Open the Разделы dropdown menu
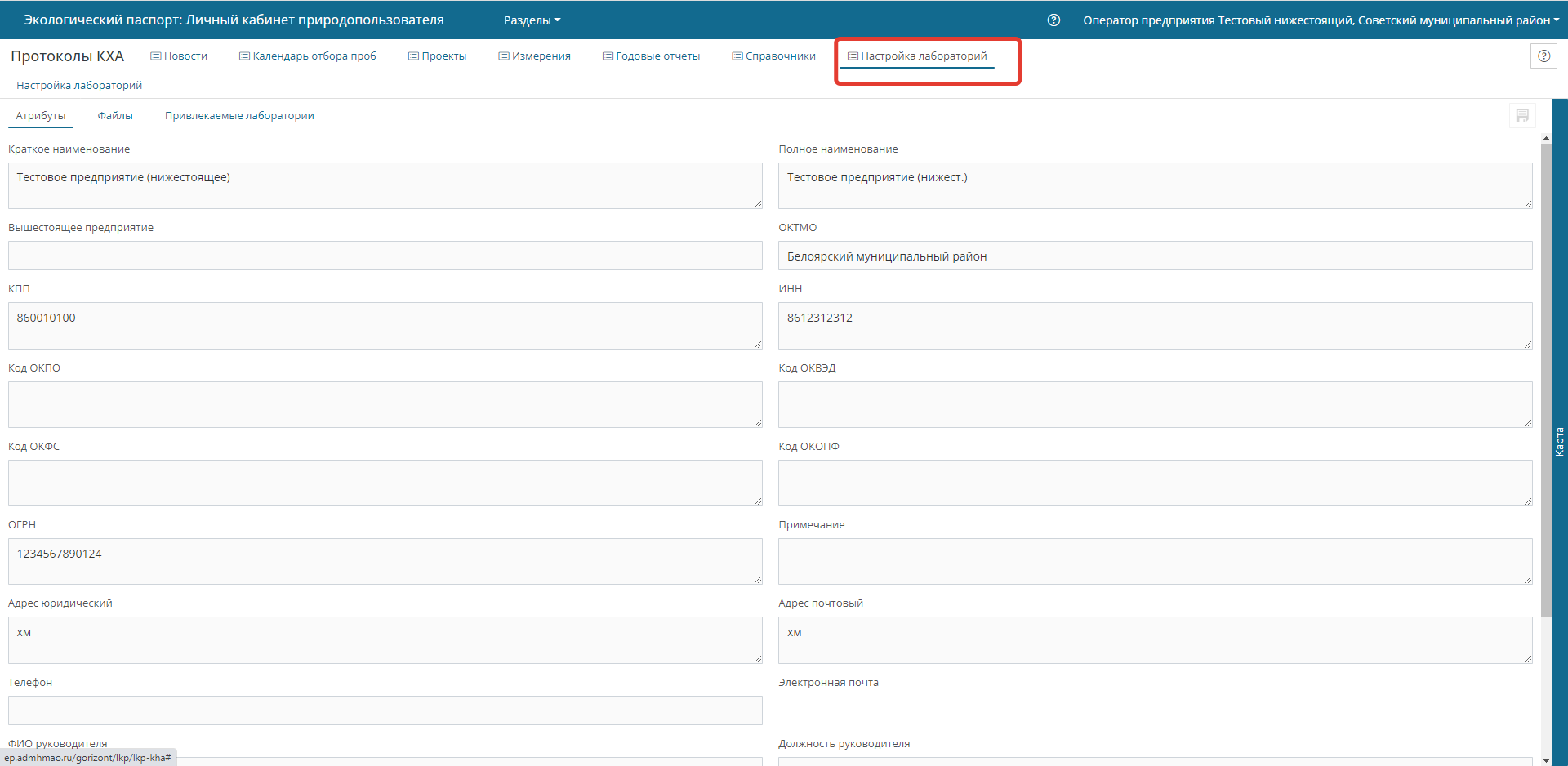 (x=532, y=20)
